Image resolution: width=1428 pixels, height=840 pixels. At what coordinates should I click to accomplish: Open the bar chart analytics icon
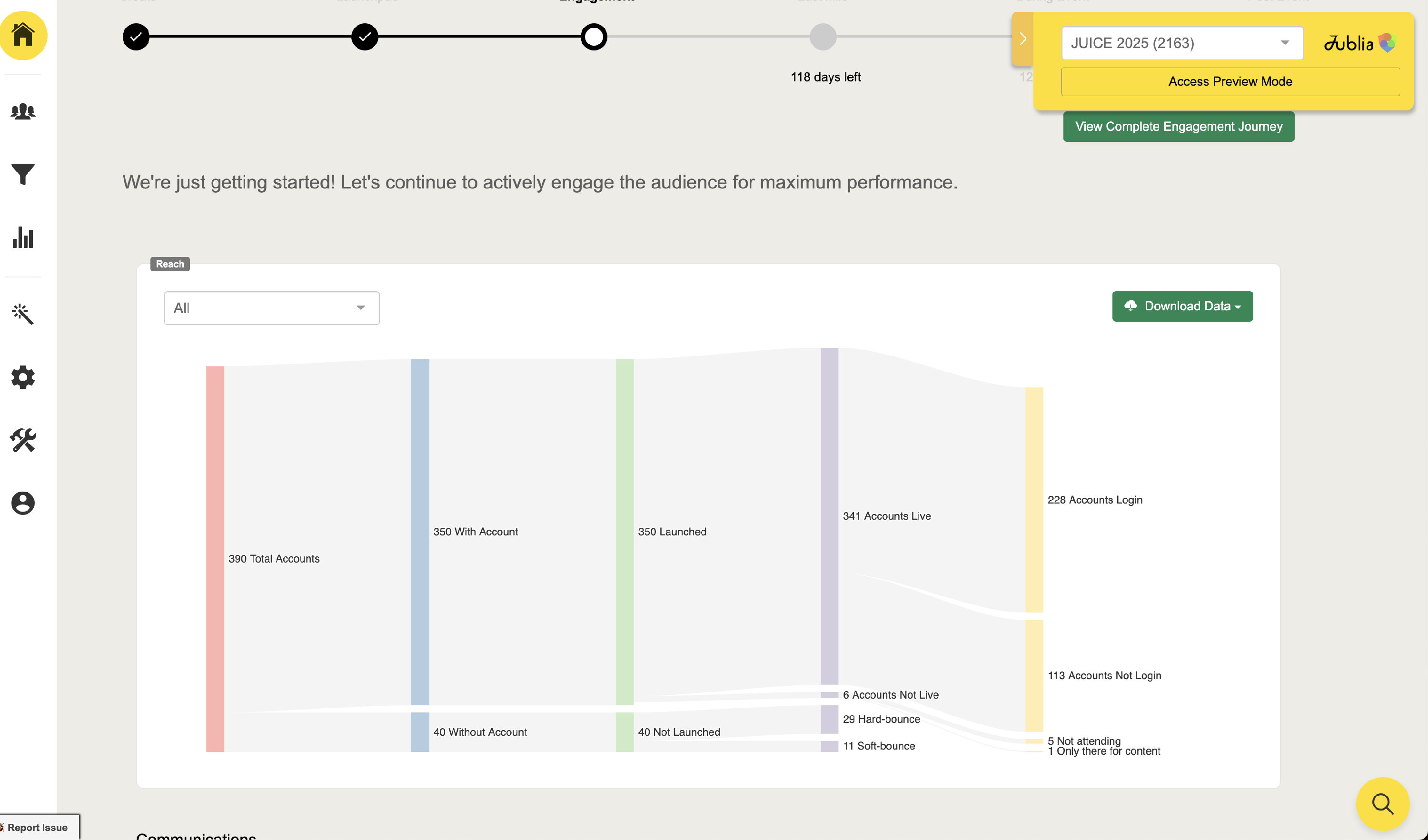(23, 237)
